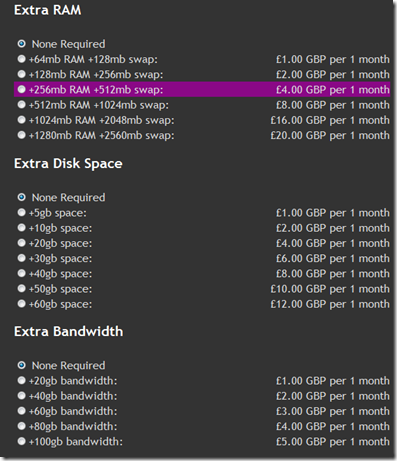397x461 pixels.
Task: Click the £16.00 GBP per 1 month price
Action: pos(330,120)
